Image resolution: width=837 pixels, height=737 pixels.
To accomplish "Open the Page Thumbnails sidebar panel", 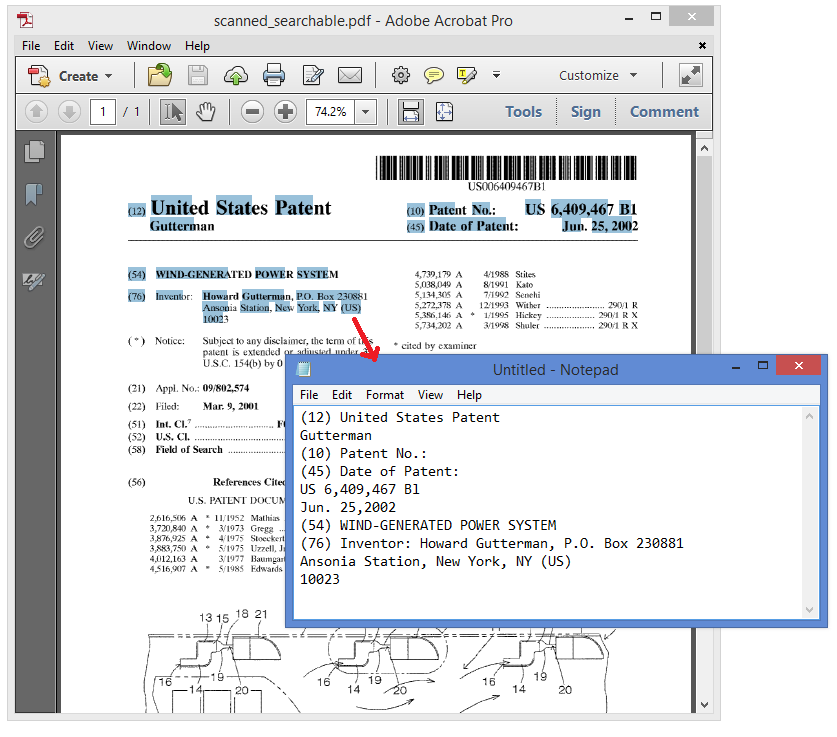I will (x=35, y=152).
